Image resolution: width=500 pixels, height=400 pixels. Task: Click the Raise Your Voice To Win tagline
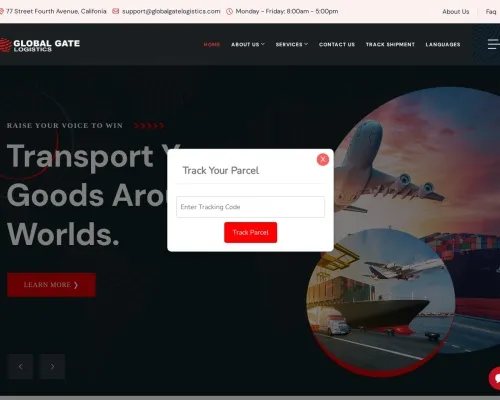65,126
